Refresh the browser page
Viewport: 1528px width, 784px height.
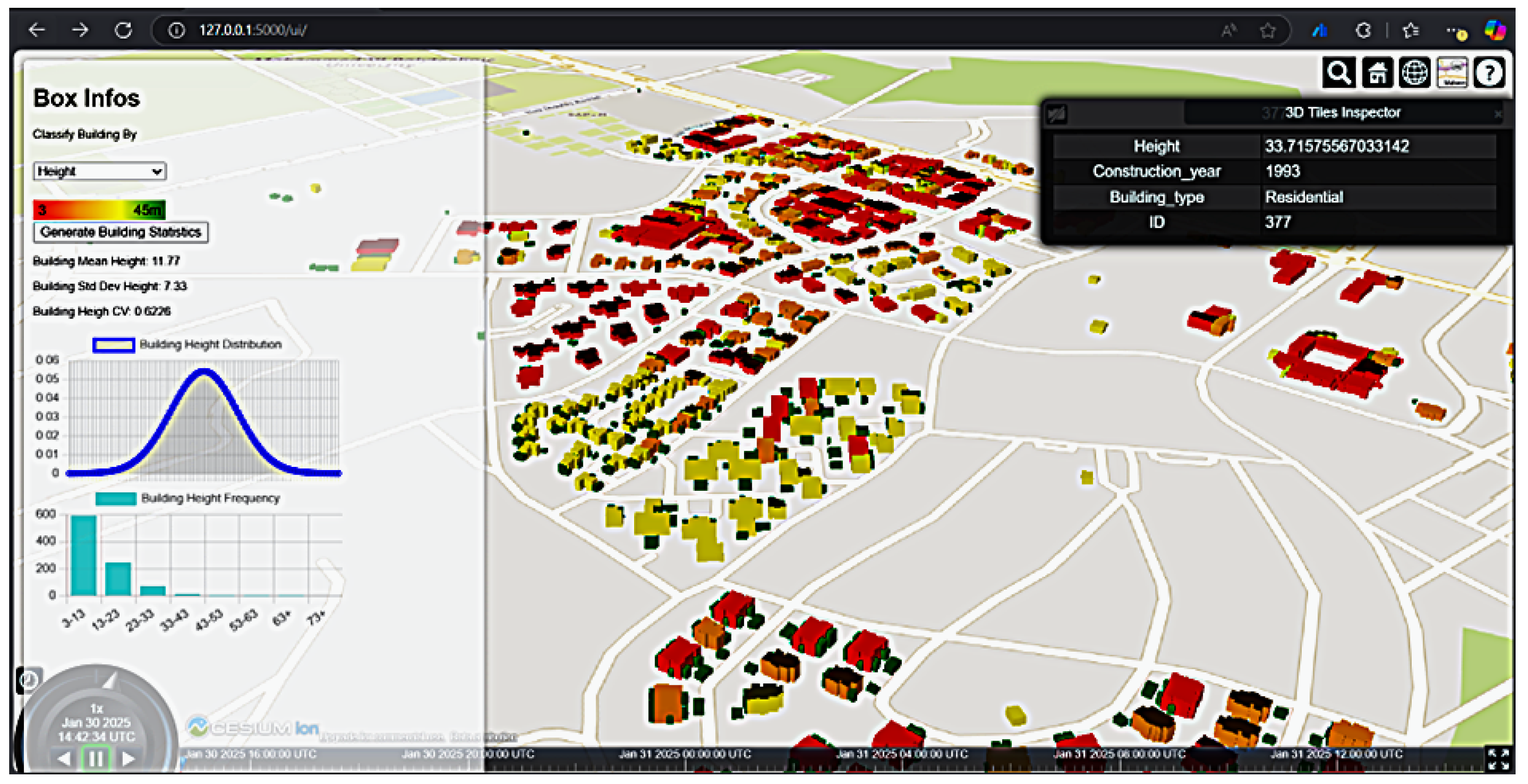(x=123, y=30)
